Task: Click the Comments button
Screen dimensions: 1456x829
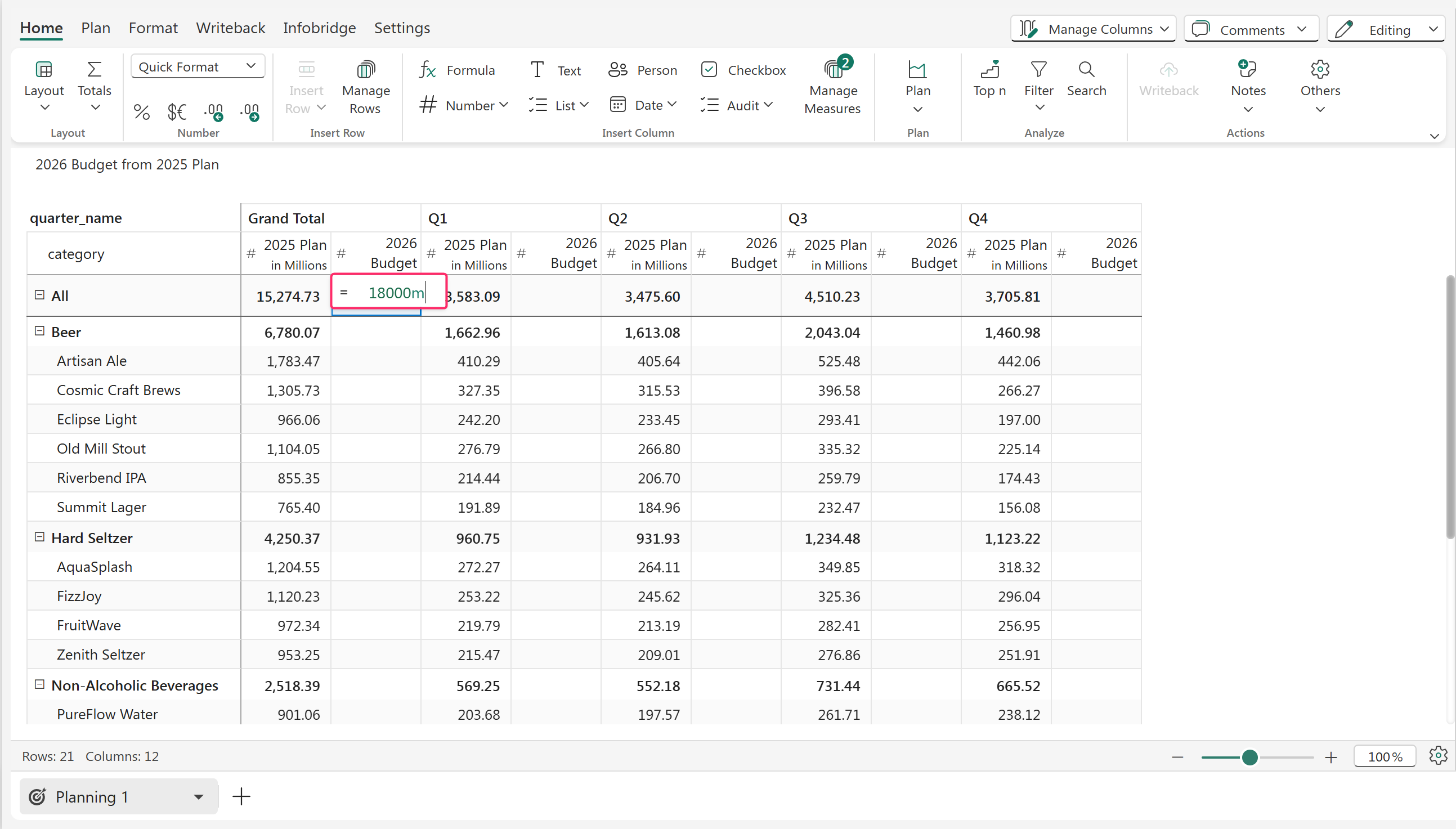Action: tap(1251, 29)
